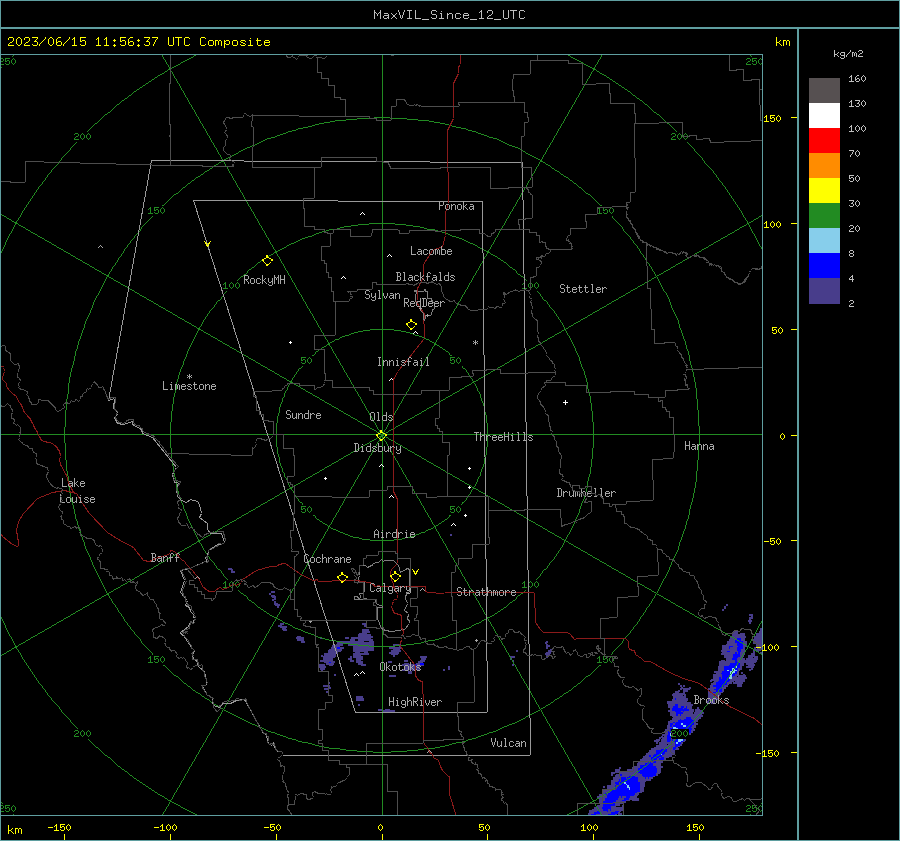
Task: Click the asterisk marker above Limestone
Action: point(189,377)
